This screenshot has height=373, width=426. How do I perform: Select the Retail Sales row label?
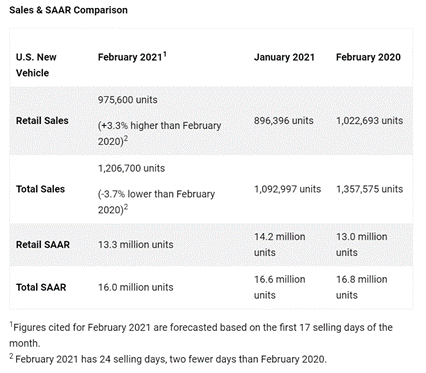[x=42, y=121]
